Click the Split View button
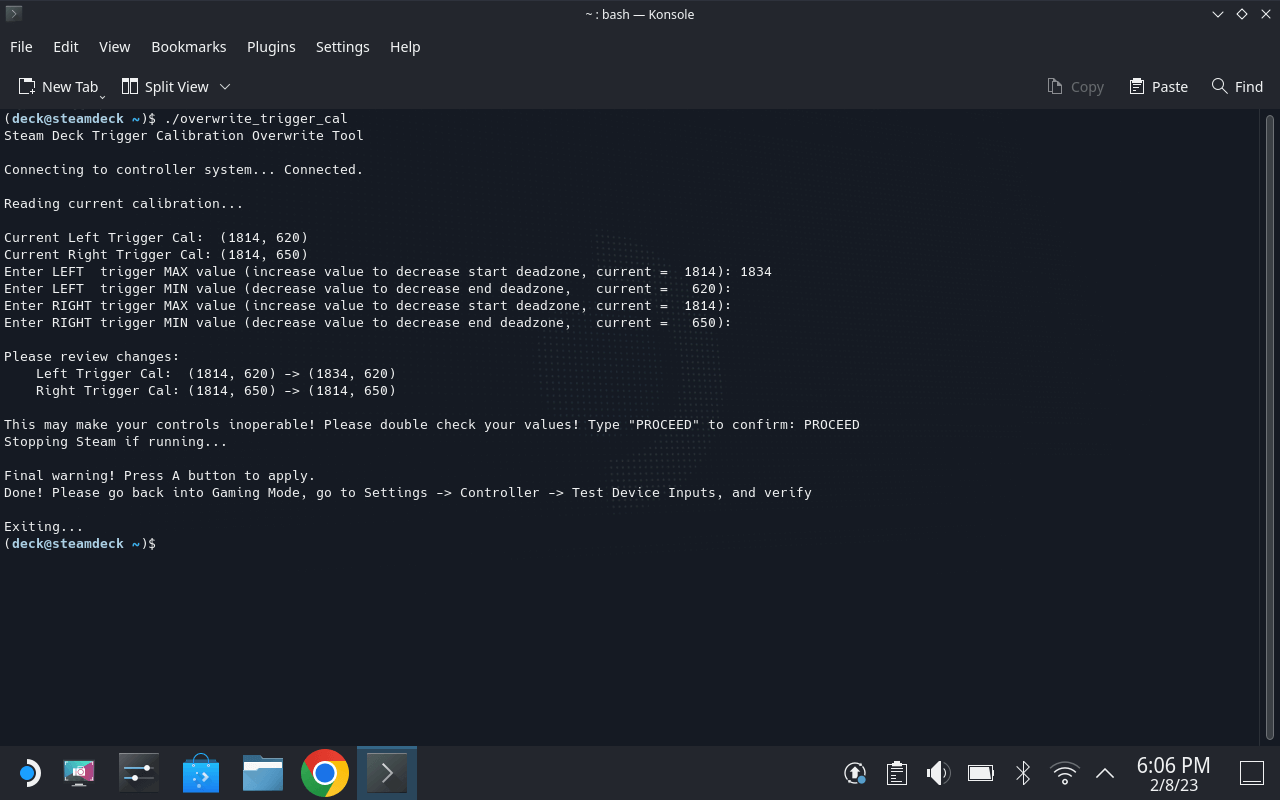 [165, 87]
